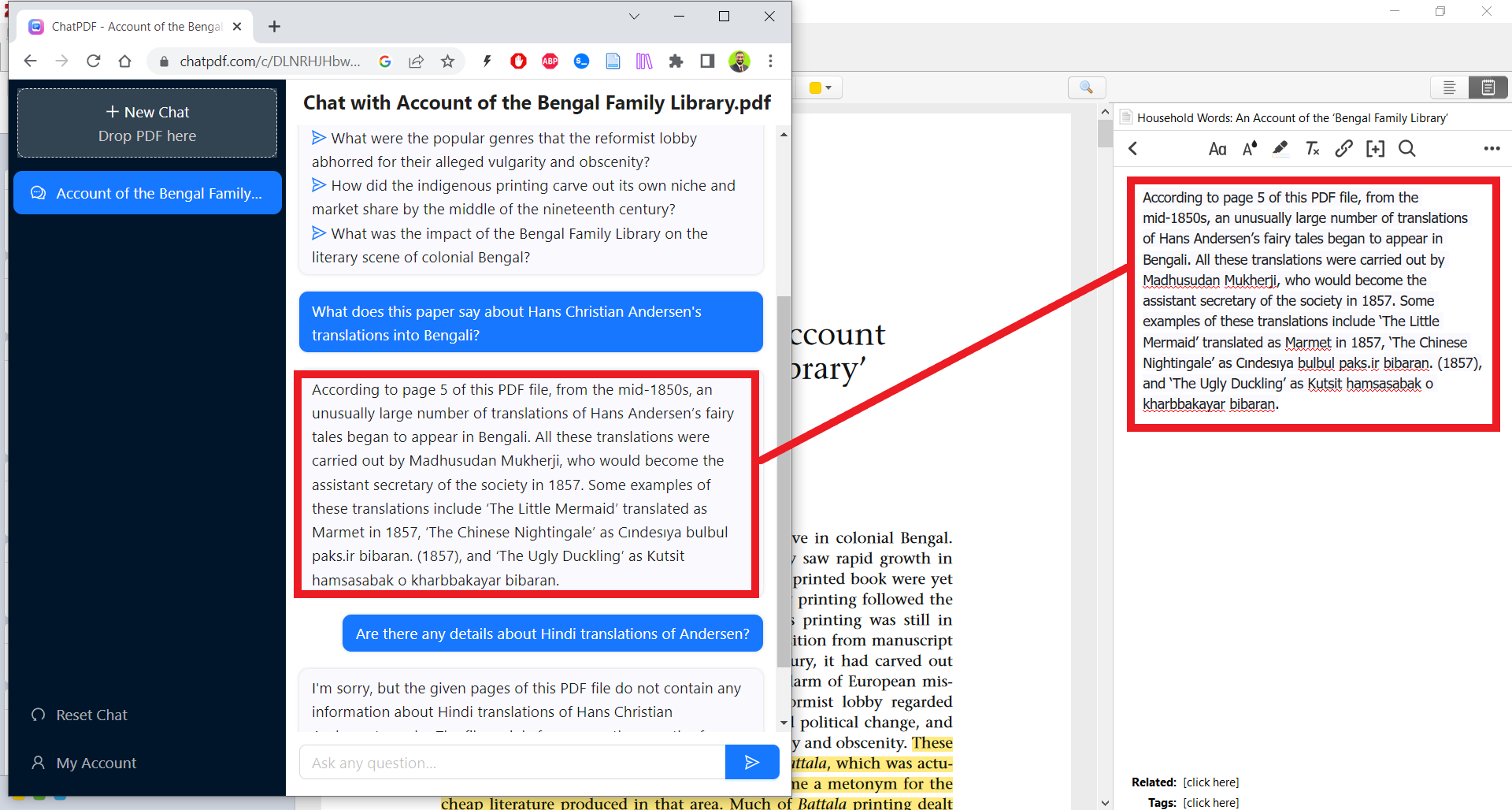Open the lightning bolt extension
The image size is (1512, 810).
coord(487,61)
